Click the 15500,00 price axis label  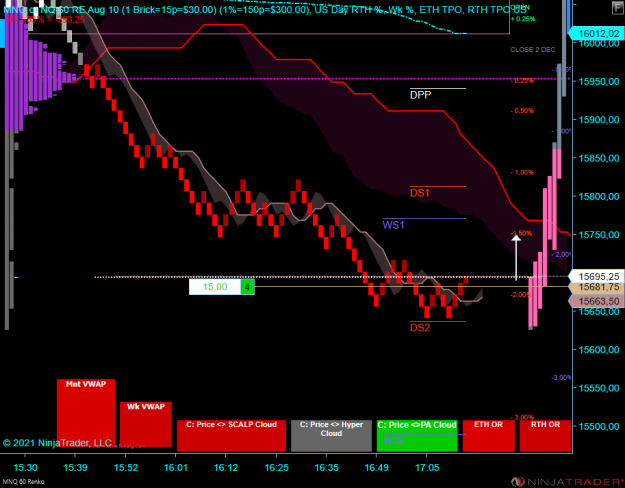point(599,426)
